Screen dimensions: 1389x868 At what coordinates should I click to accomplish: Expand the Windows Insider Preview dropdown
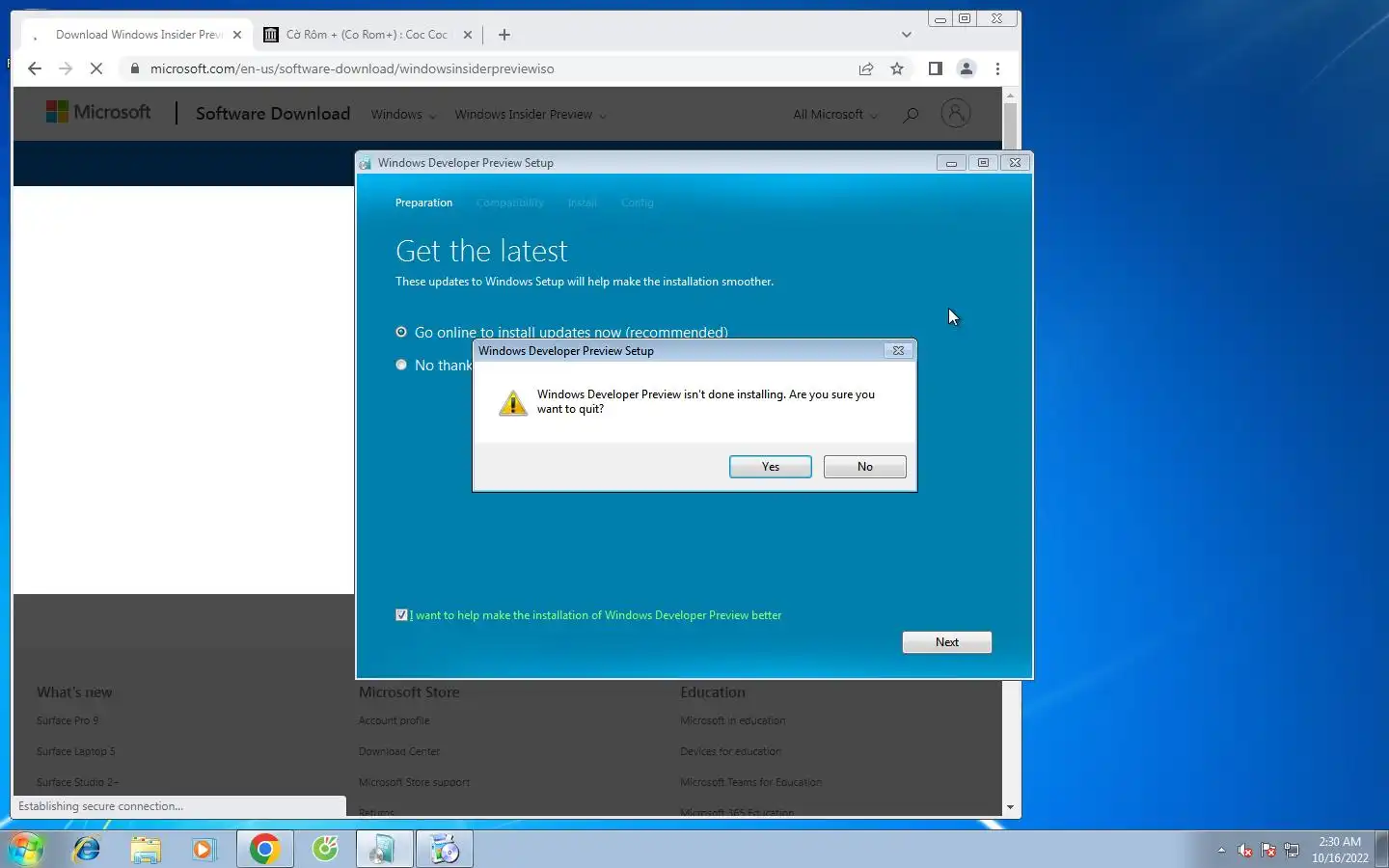coord(531,115)
